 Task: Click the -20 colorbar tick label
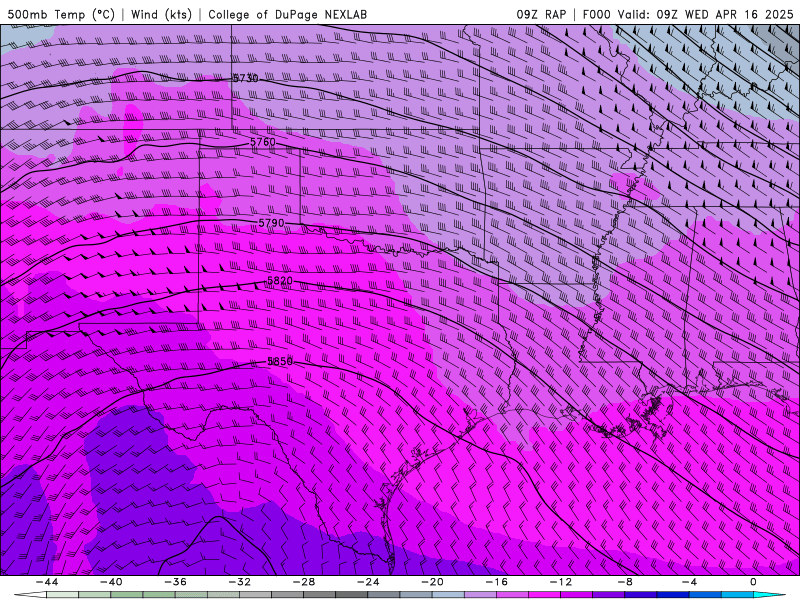(432, 582)
